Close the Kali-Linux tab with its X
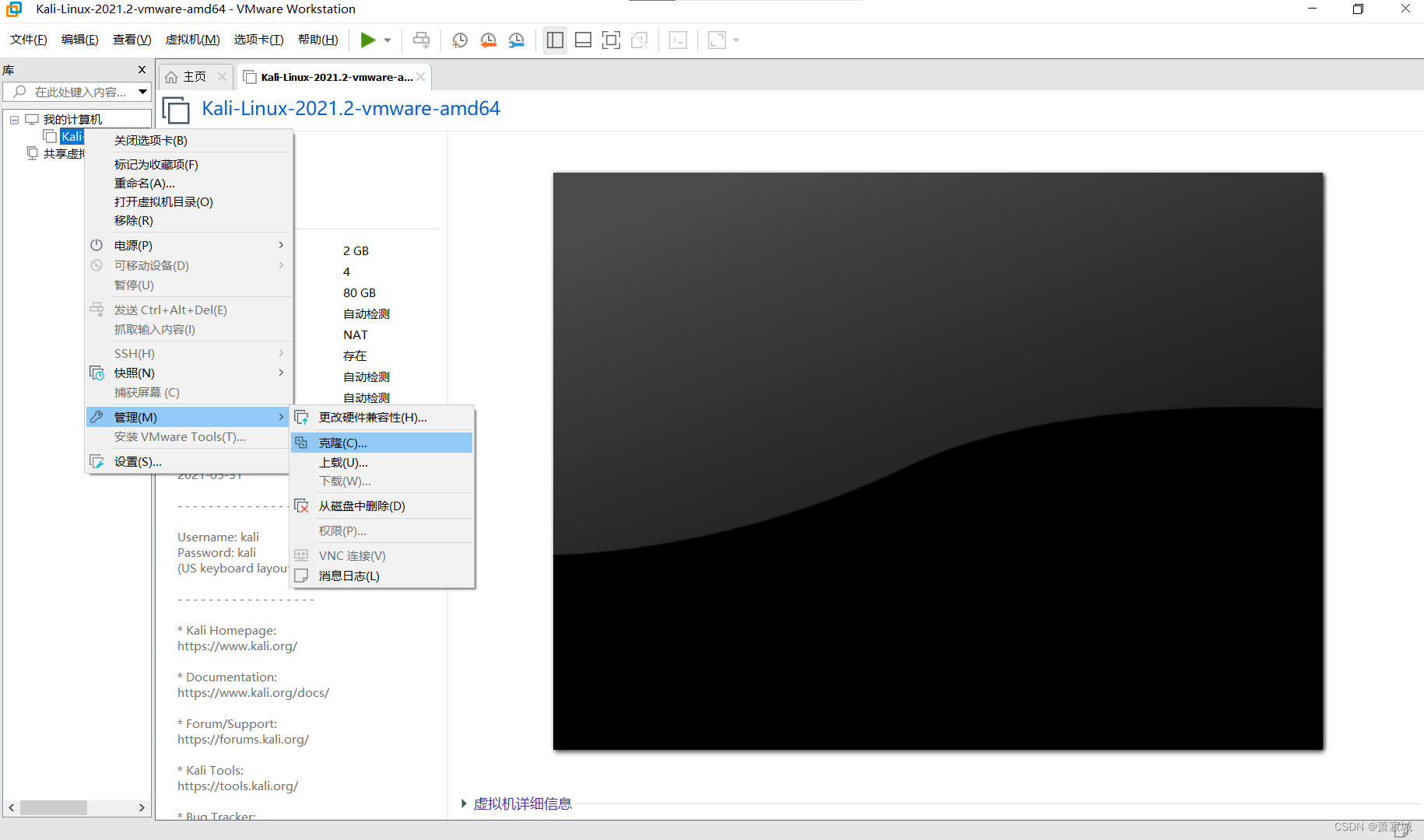 pos(421,76)
